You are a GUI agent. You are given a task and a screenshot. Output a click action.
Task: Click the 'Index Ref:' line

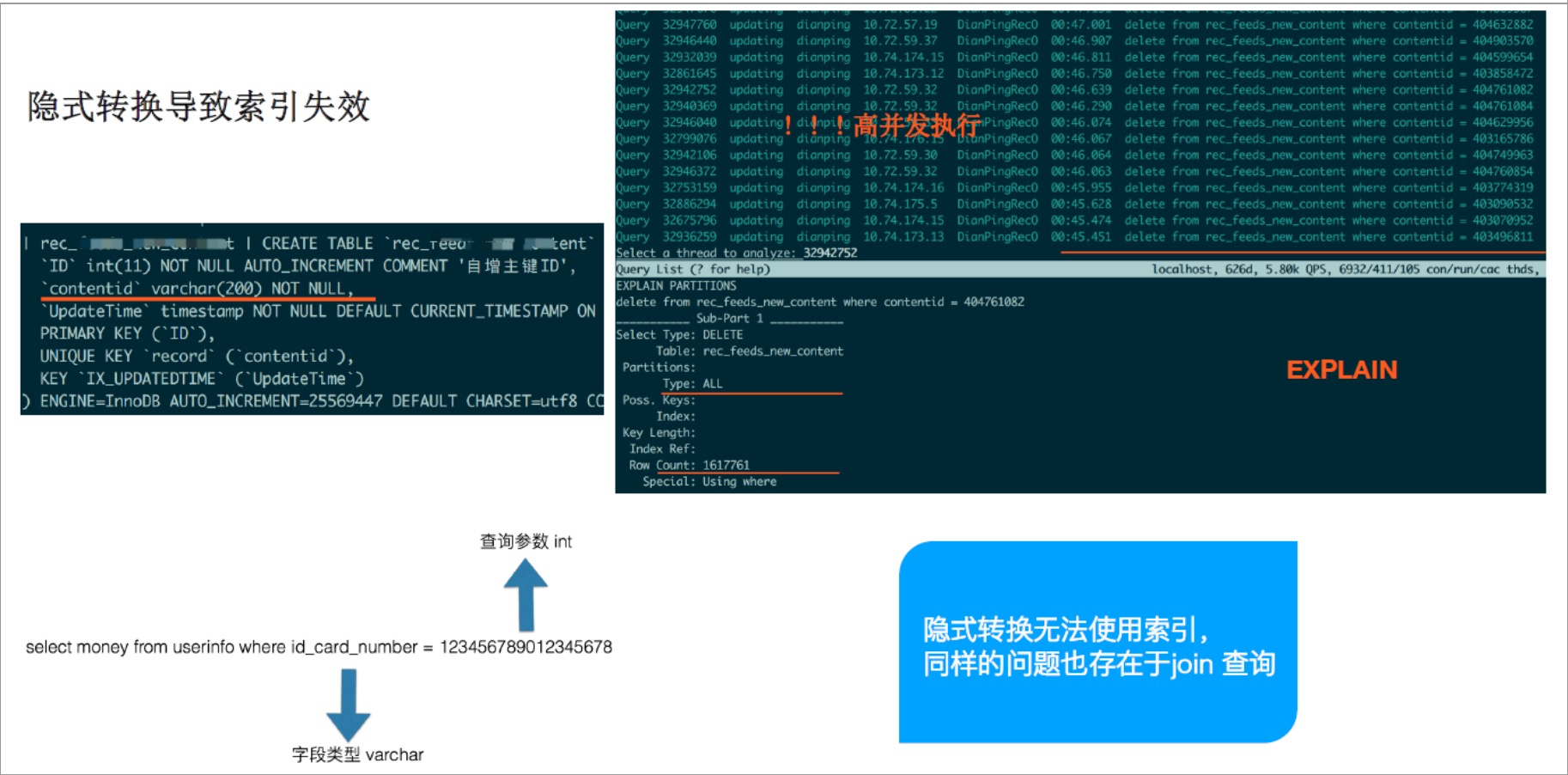pos(662,449)
